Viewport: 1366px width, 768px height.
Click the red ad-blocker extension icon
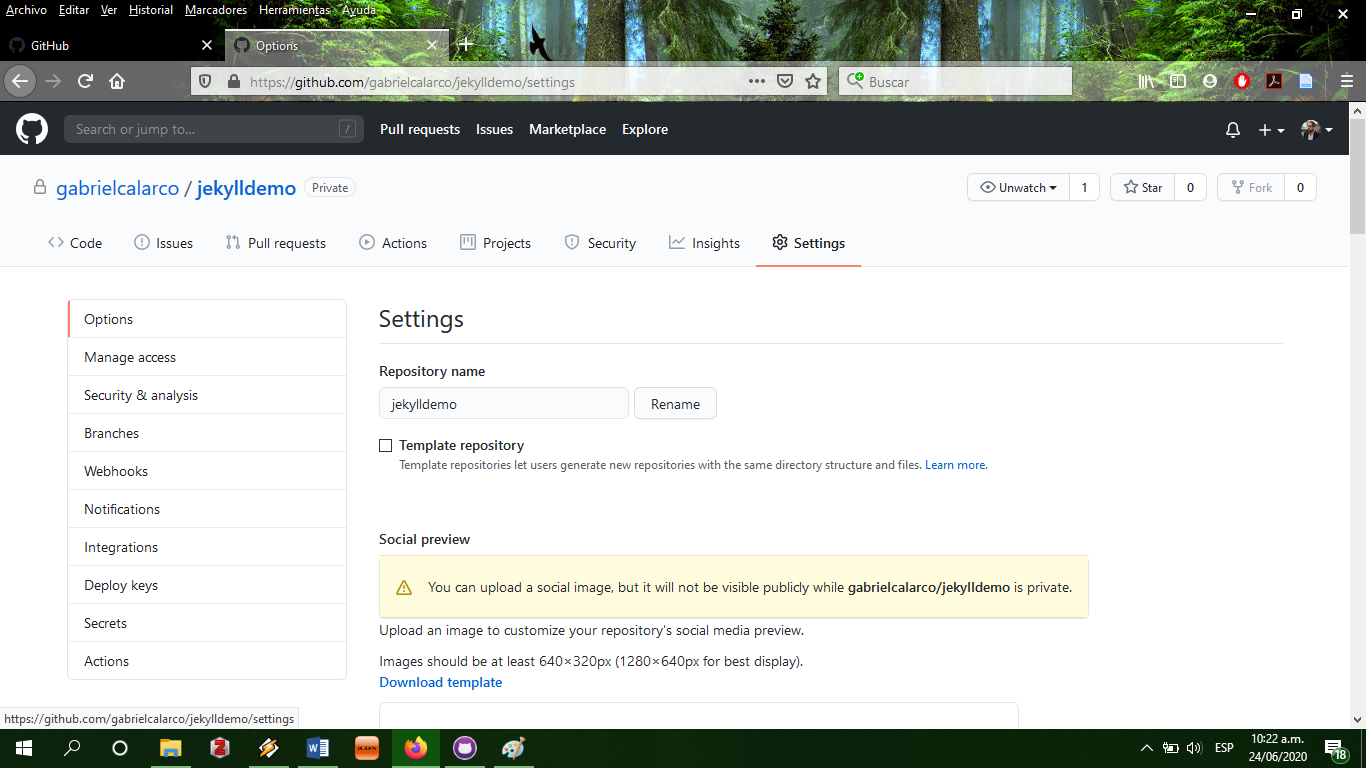coord(1242,81)
